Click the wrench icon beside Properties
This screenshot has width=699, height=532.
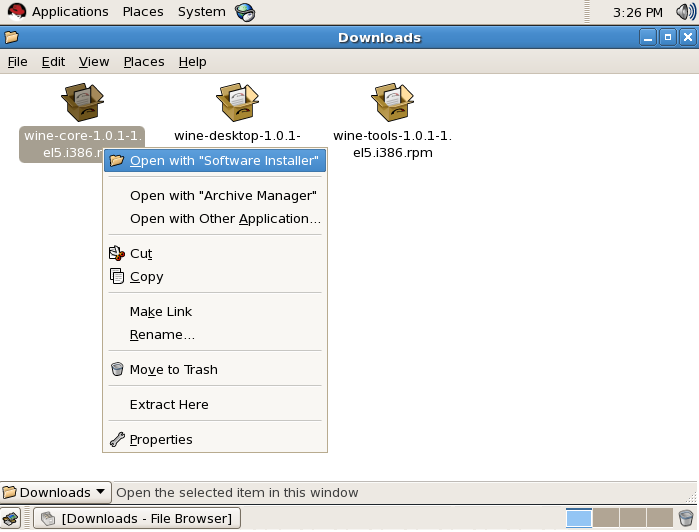(117, 439)
